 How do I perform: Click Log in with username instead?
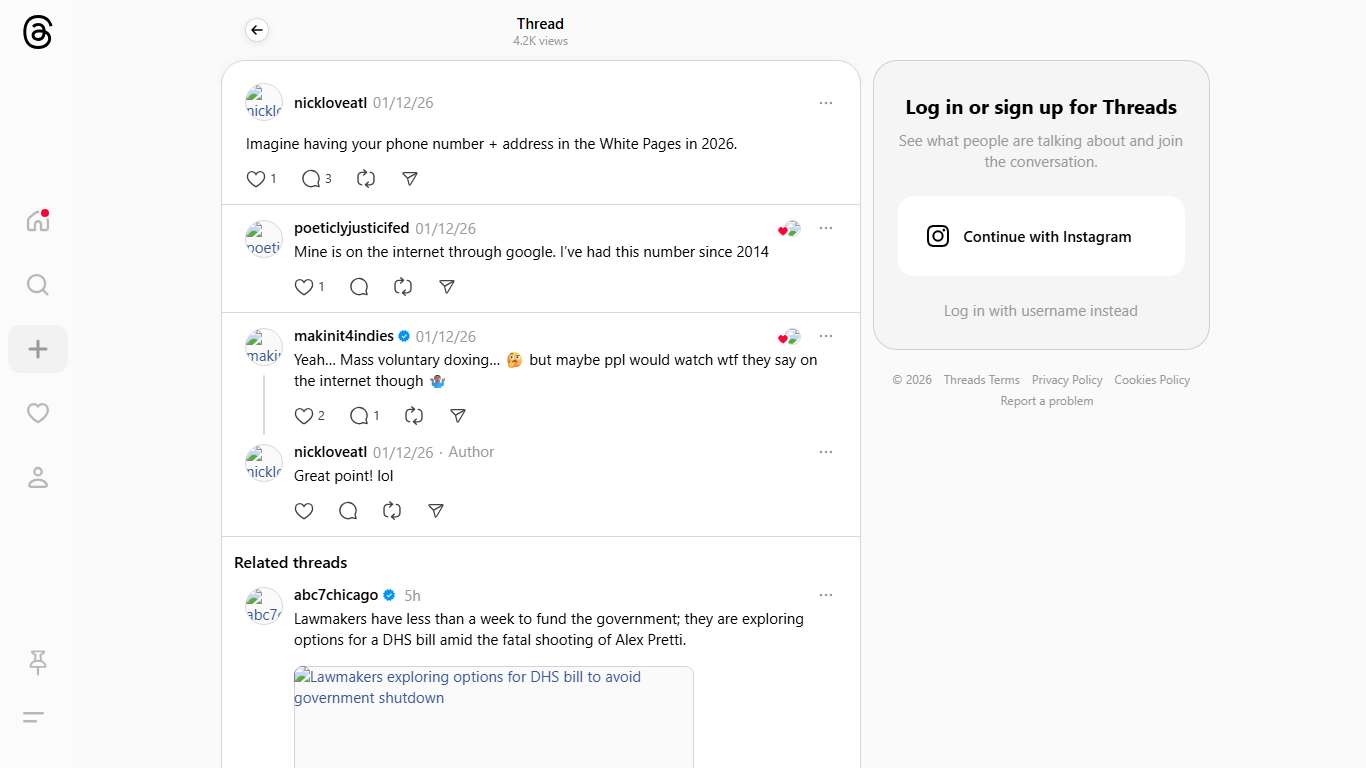tap(1040, 311)
